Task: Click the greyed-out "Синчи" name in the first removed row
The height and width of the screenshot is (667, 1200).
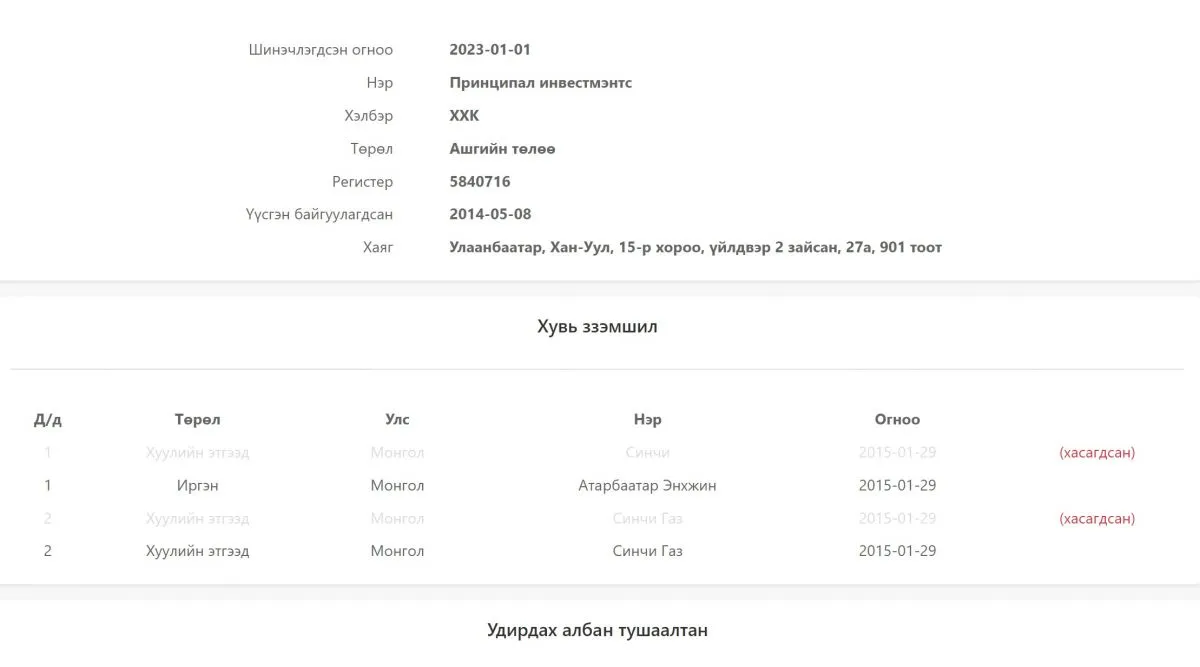Action: 648,453
